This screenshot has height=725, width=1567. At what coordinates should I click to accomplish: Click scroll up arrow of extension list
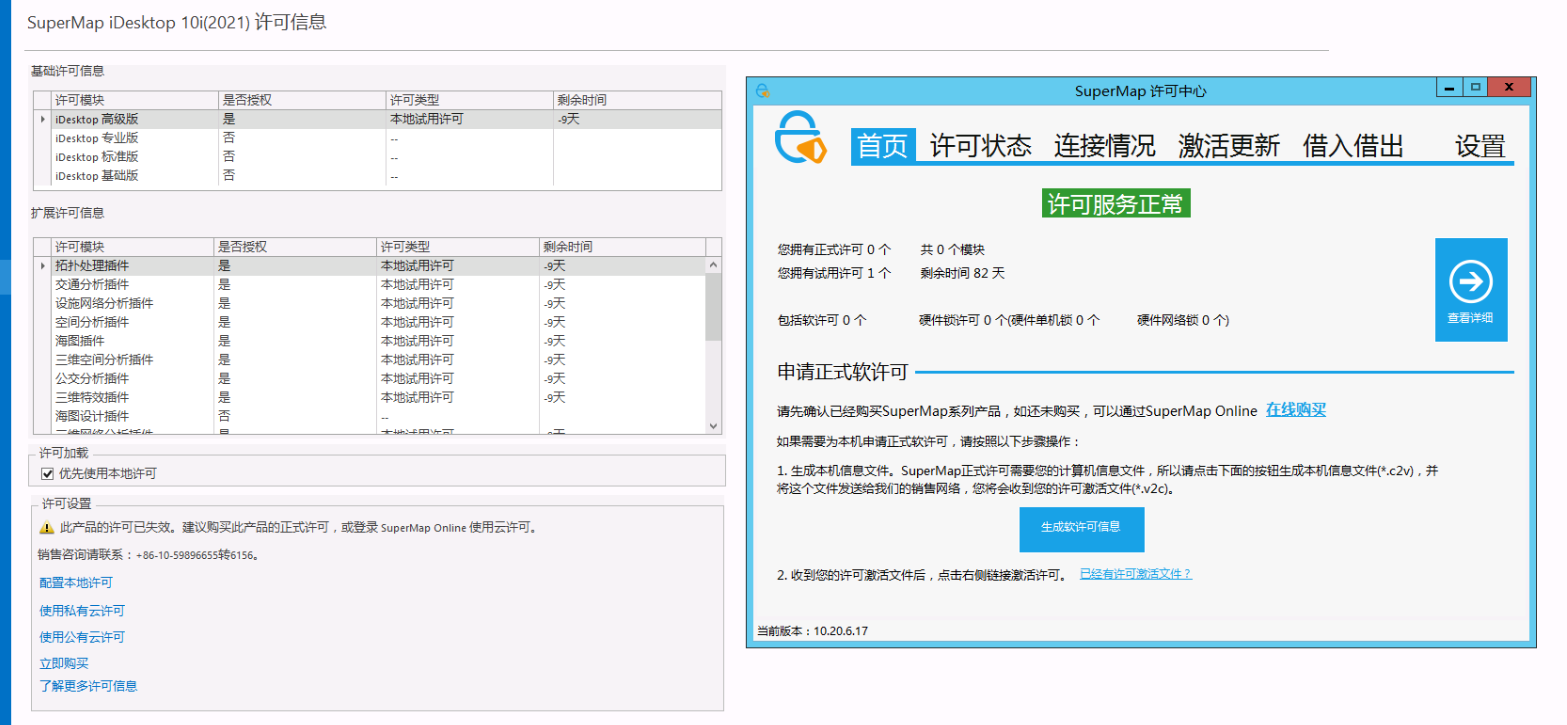[713, 265]
